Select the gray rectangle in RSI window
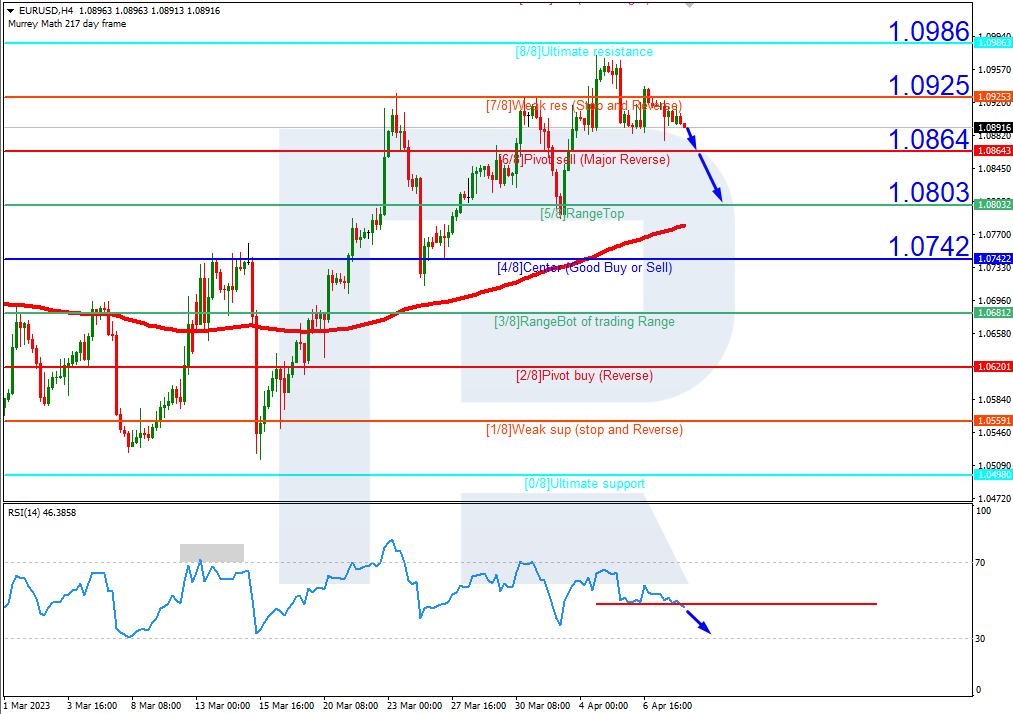 (x=211, y=553)
